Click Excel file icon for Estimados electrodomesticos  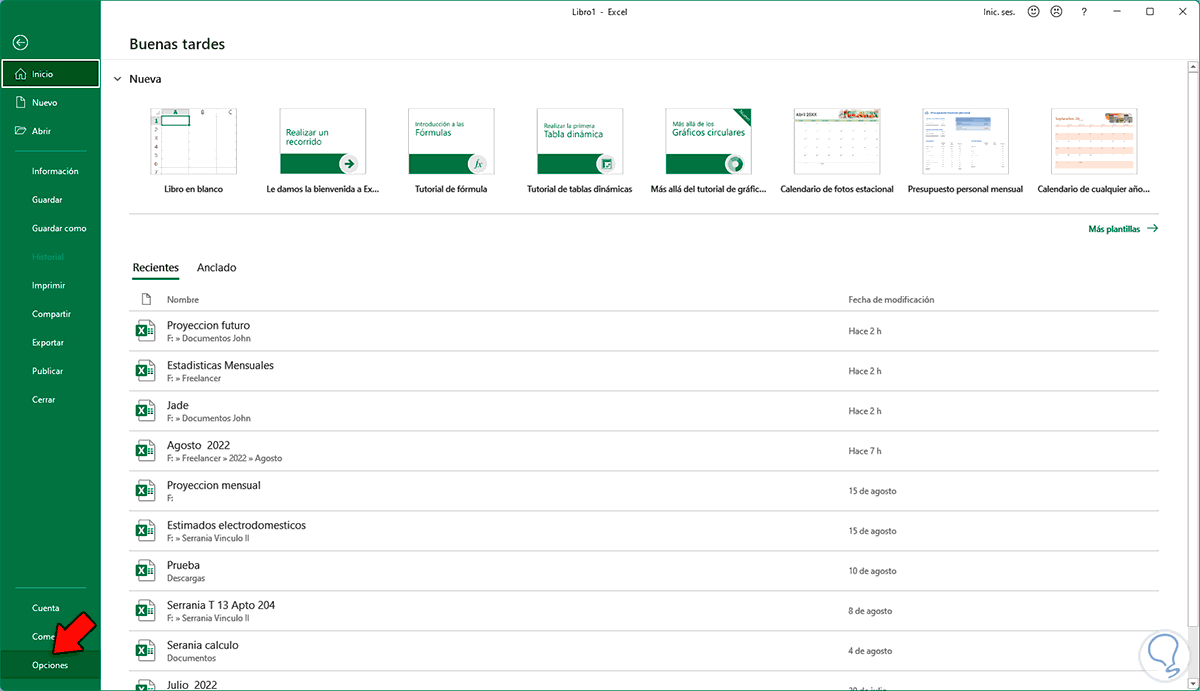point(145,531)
